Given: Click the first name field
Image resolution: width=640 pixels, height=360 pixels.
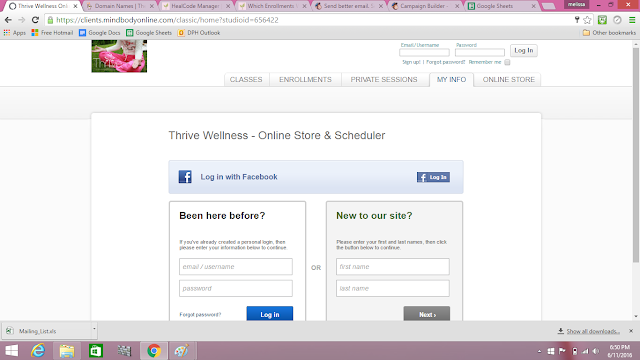Looking at the screenshot, I should point(393,267).
